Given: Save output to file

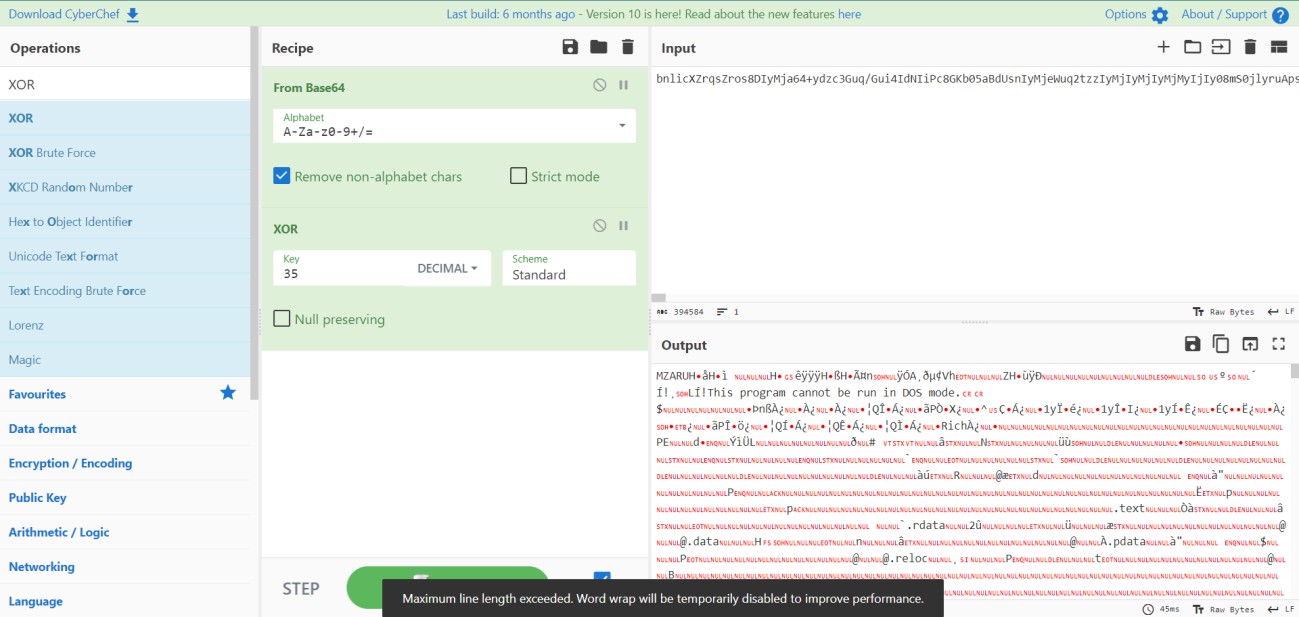Looking at the screenshot, I should click(x=1192, y=344).
